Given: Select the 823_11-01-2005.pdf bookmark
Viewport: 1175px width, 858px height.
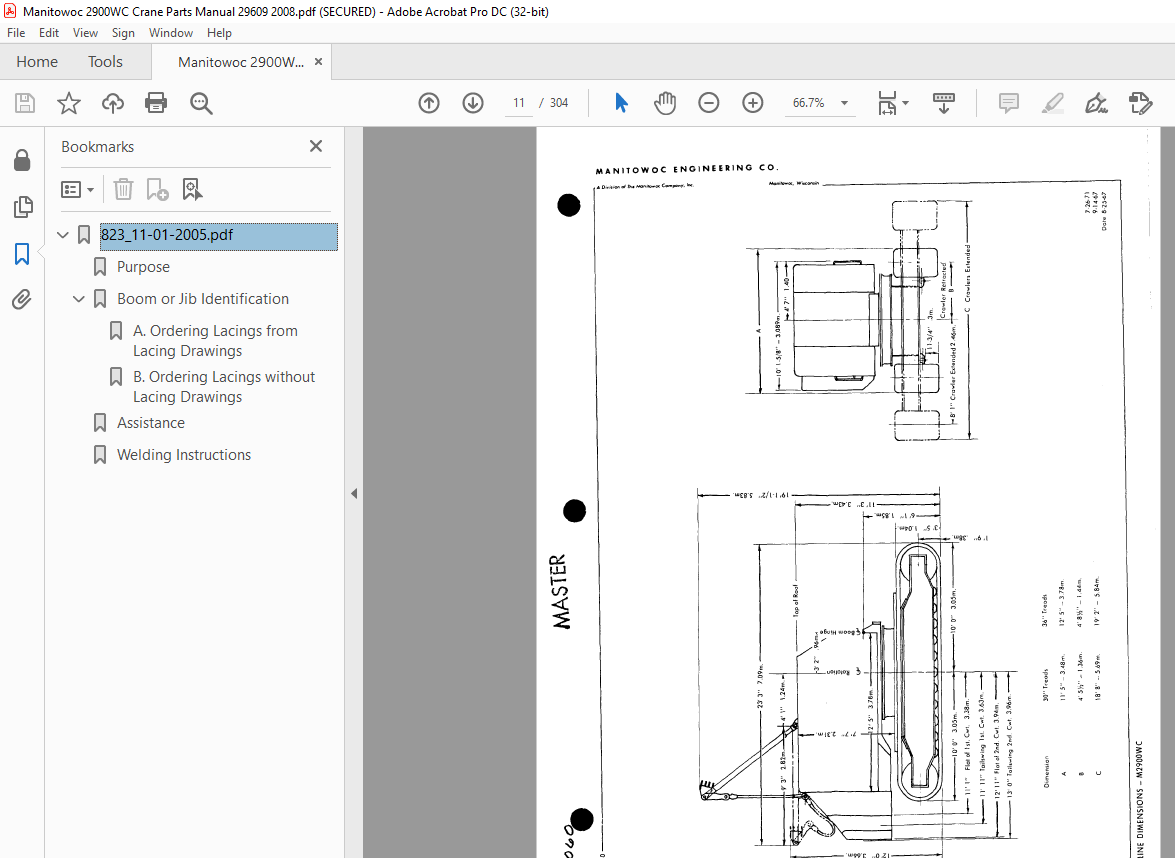Looking at the screenshot, I should click(219, 235).
